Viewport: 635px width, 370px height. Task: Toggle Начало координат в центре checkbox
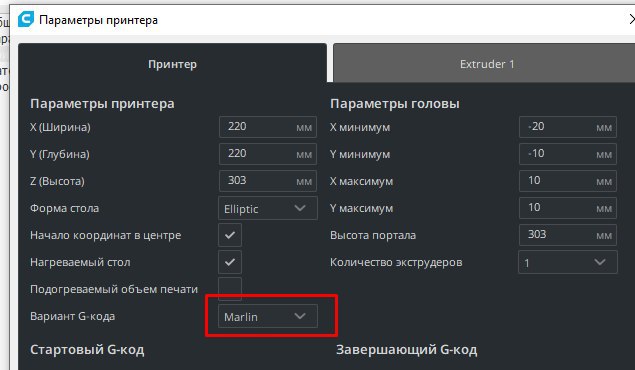click(x=230, y=235)
